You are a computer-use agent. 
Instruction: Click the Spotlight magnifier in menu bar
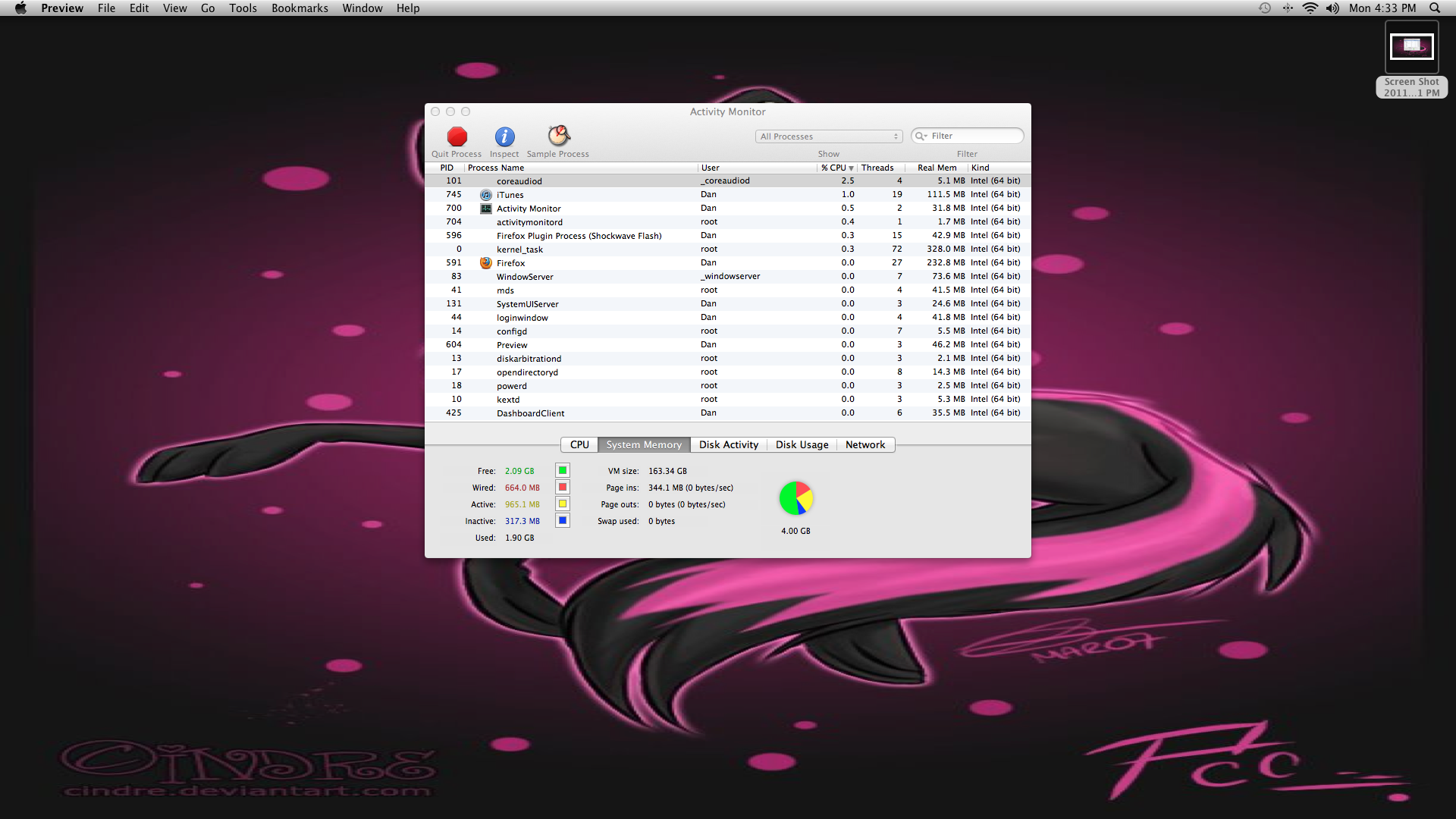[1435, 8]
